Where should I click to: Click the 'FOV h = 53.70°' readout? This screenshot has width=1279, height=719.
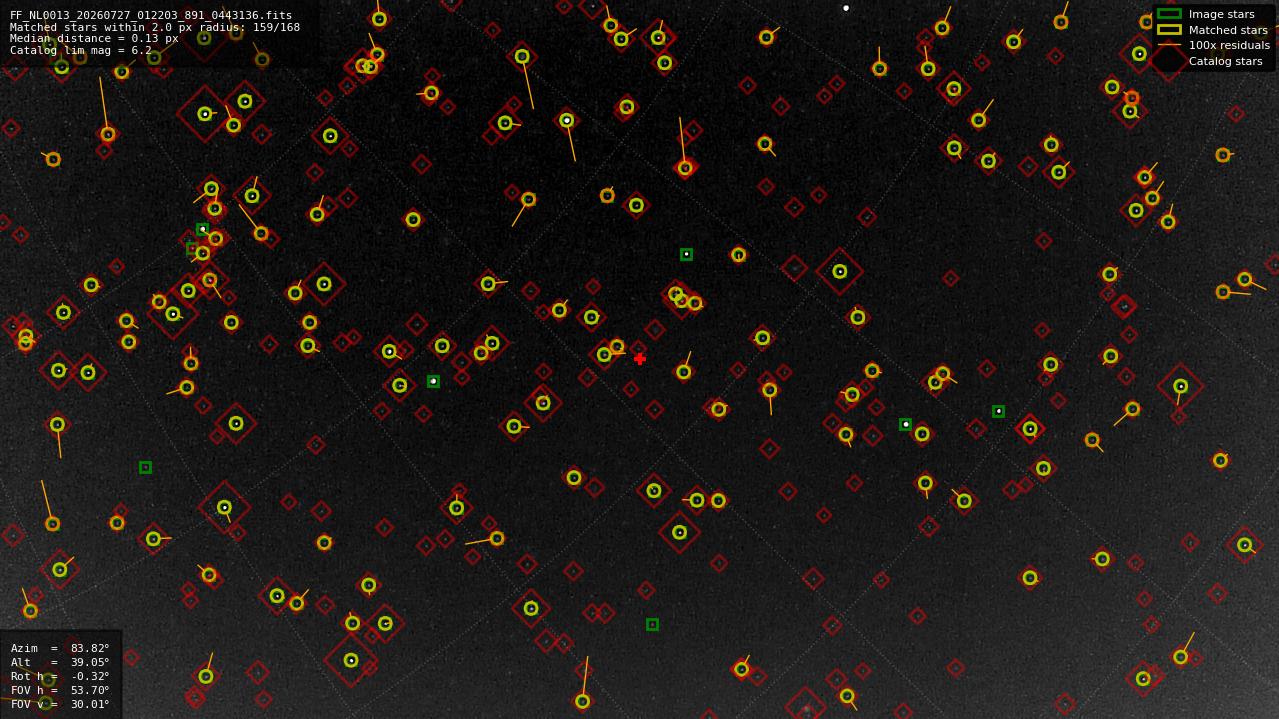pyautogui.click(x=60, y=690)
